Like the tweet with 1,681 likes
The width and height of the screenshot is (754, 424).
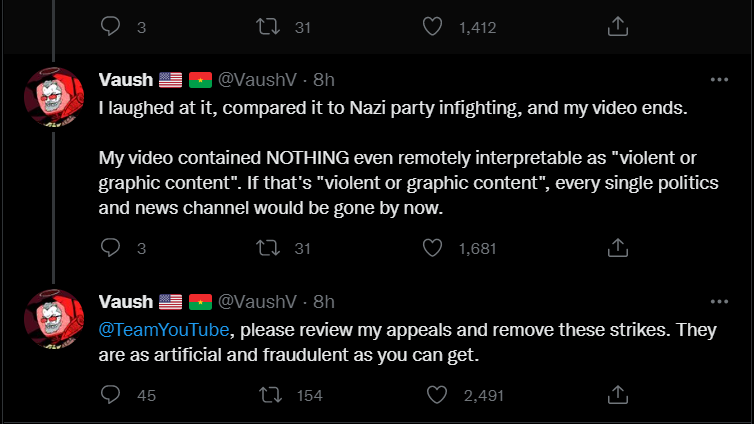click(x=433, y=248)
